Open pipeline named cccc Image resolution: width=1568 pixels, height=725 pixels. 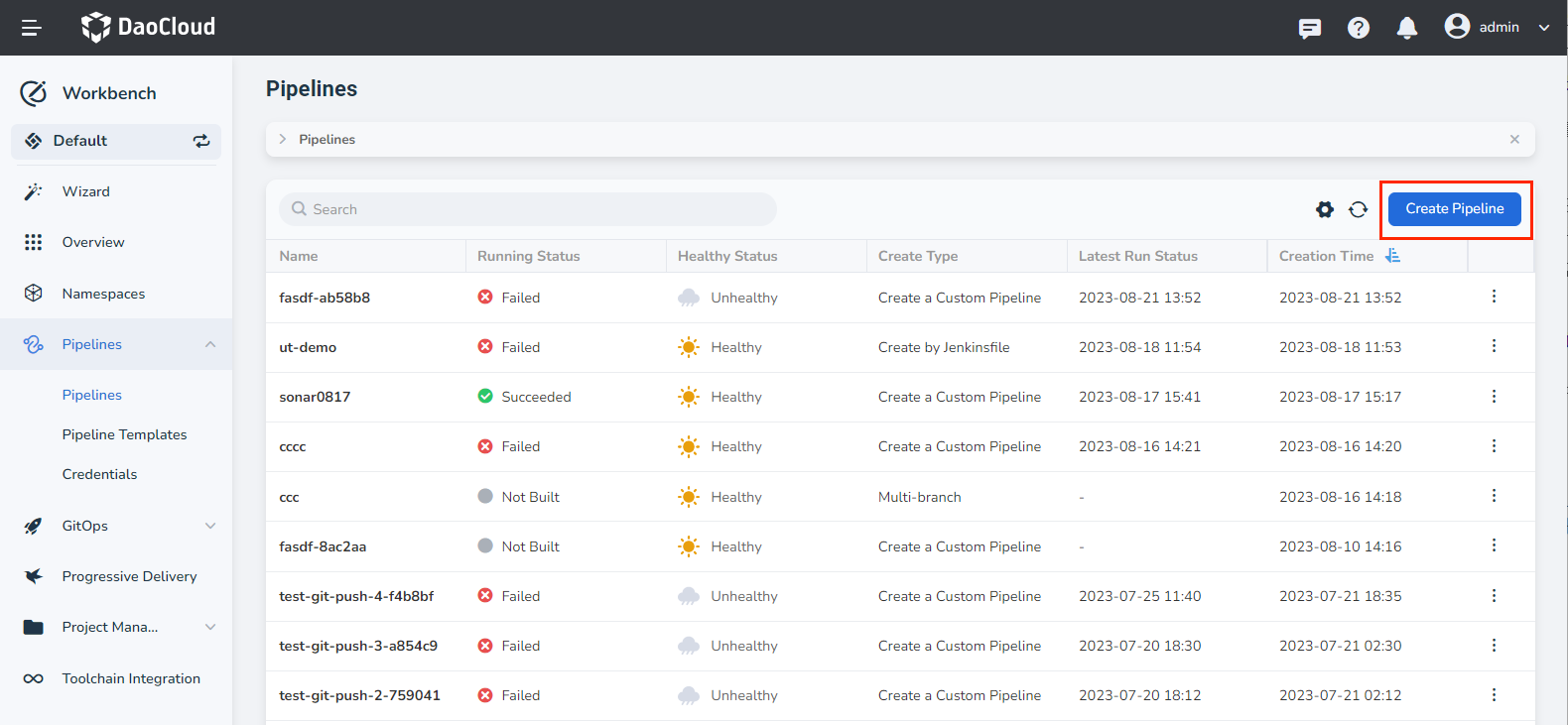tap(293, 447)
